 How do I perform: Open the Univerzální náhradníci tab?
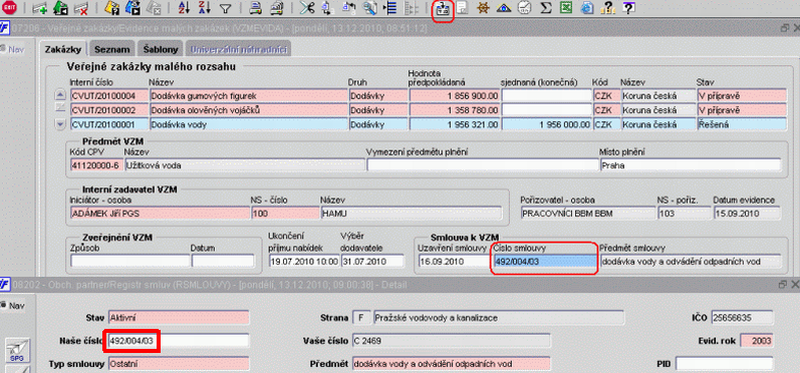[239, 49]
